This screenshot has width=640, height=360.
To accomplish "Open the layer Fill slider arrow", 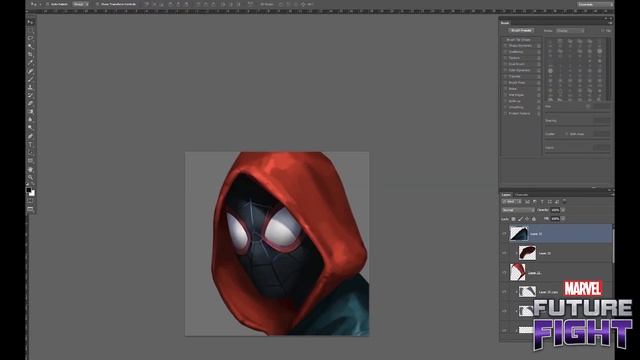I will point(563,219).
